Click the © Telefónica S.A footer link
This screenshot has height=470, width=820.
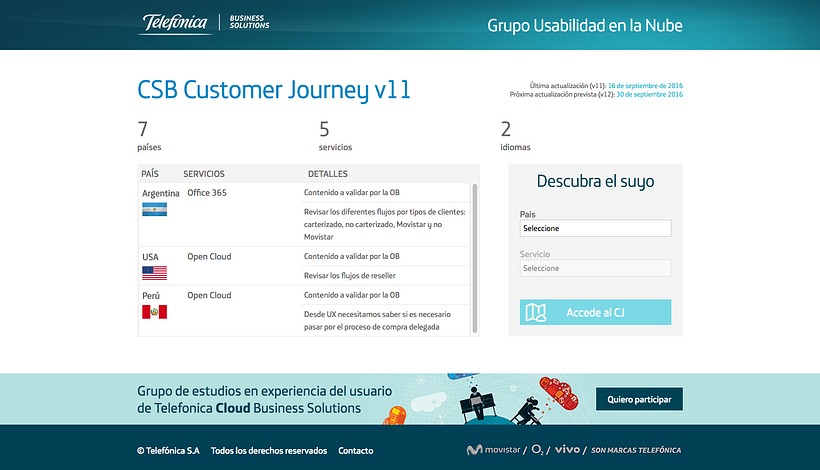[168, 451]
